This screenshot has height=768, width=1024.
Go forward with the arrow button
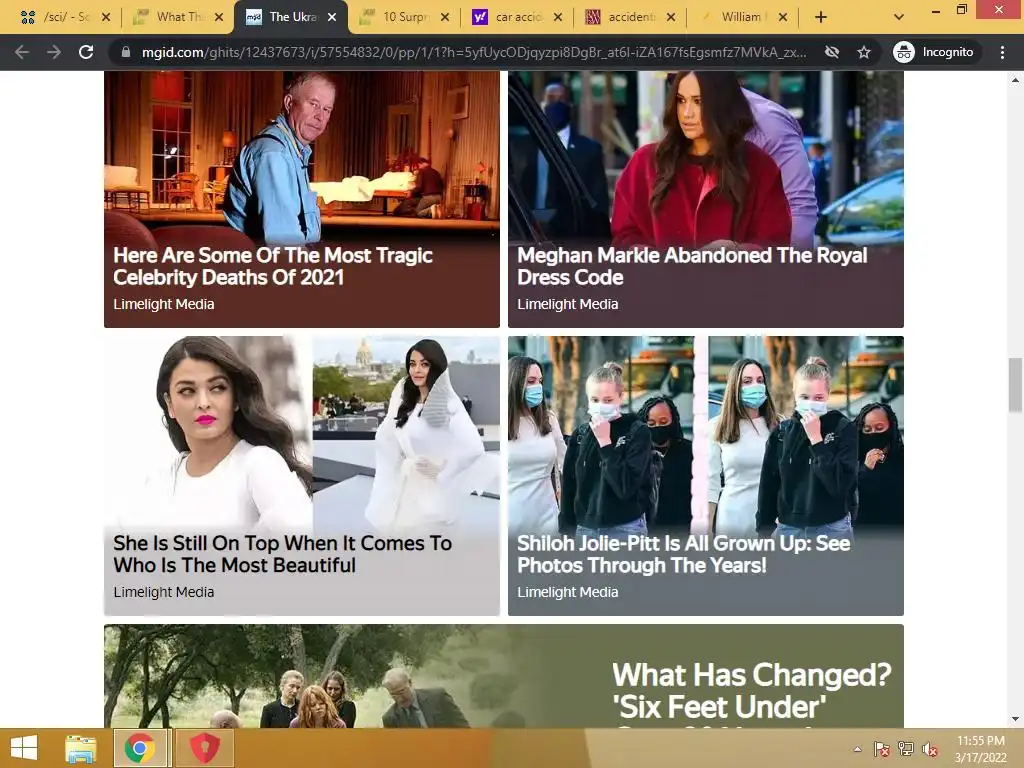[x=54, y=52]
